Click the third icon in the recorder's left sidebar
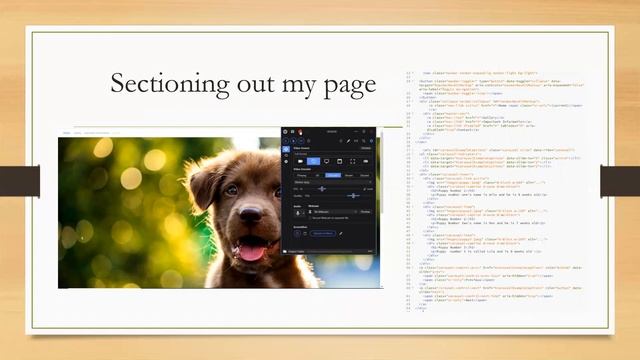Image resolution: width=640 pixels, height=360 pixels. click(x=286, y=162)
